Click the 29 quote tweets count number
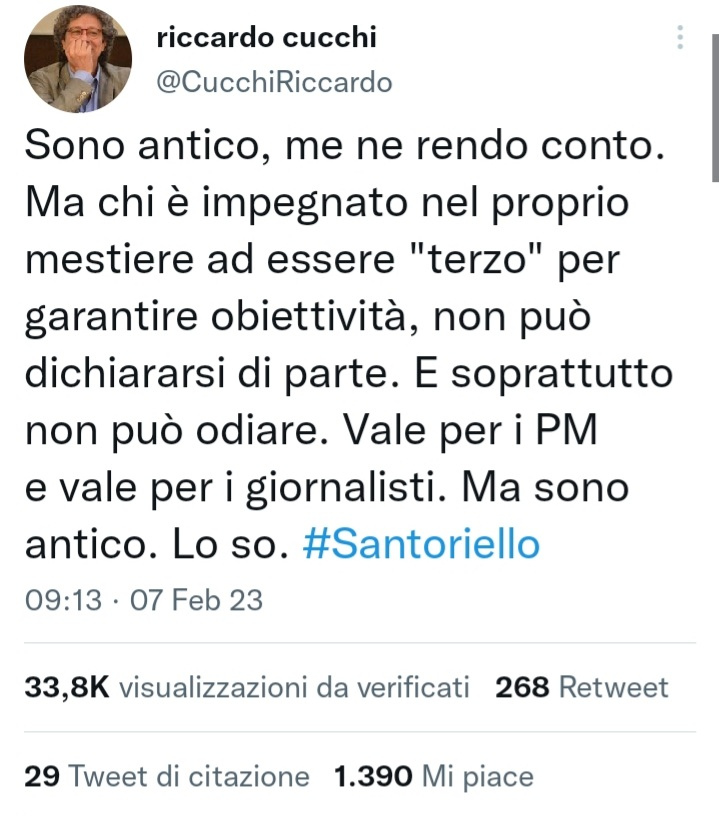This screenshot has height=817, width=719. [42, 776]
